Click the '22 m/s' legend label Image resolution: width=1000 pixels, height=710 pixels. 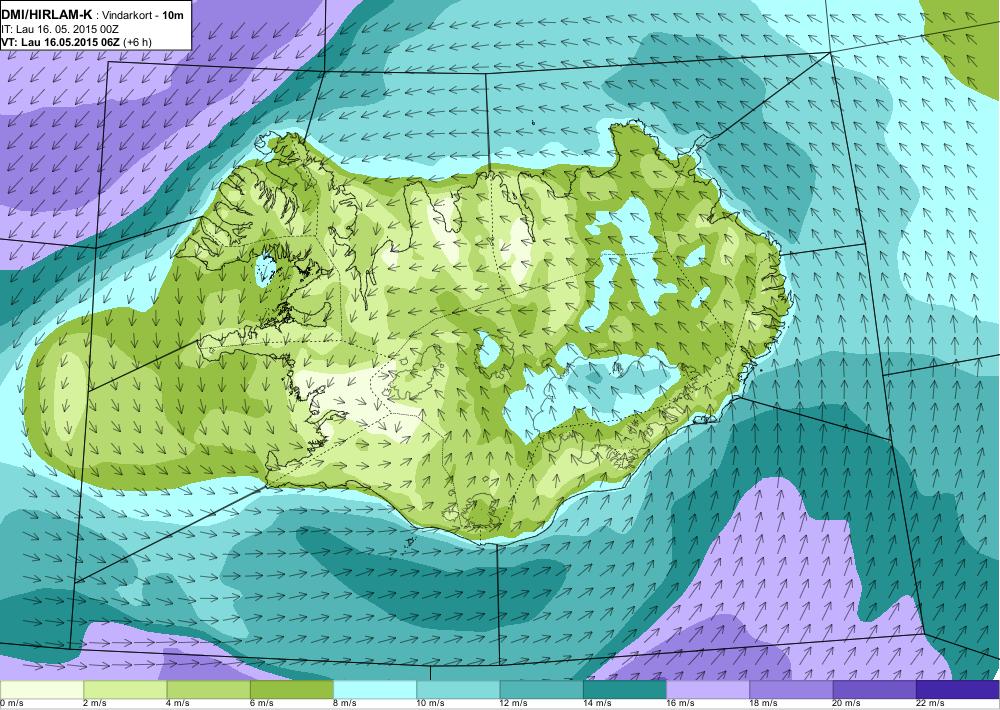click(930, 704)
